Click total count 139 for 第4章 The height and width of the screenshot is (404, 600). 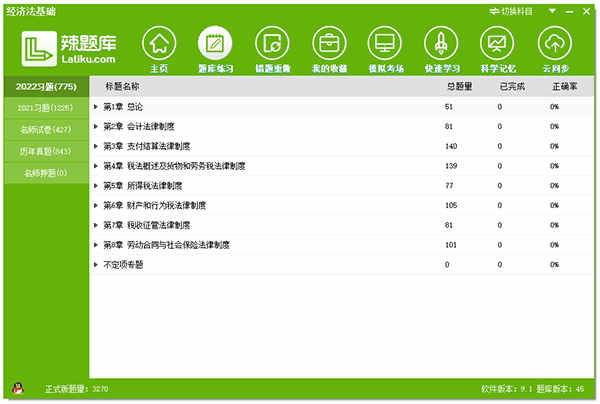point(451,166)
